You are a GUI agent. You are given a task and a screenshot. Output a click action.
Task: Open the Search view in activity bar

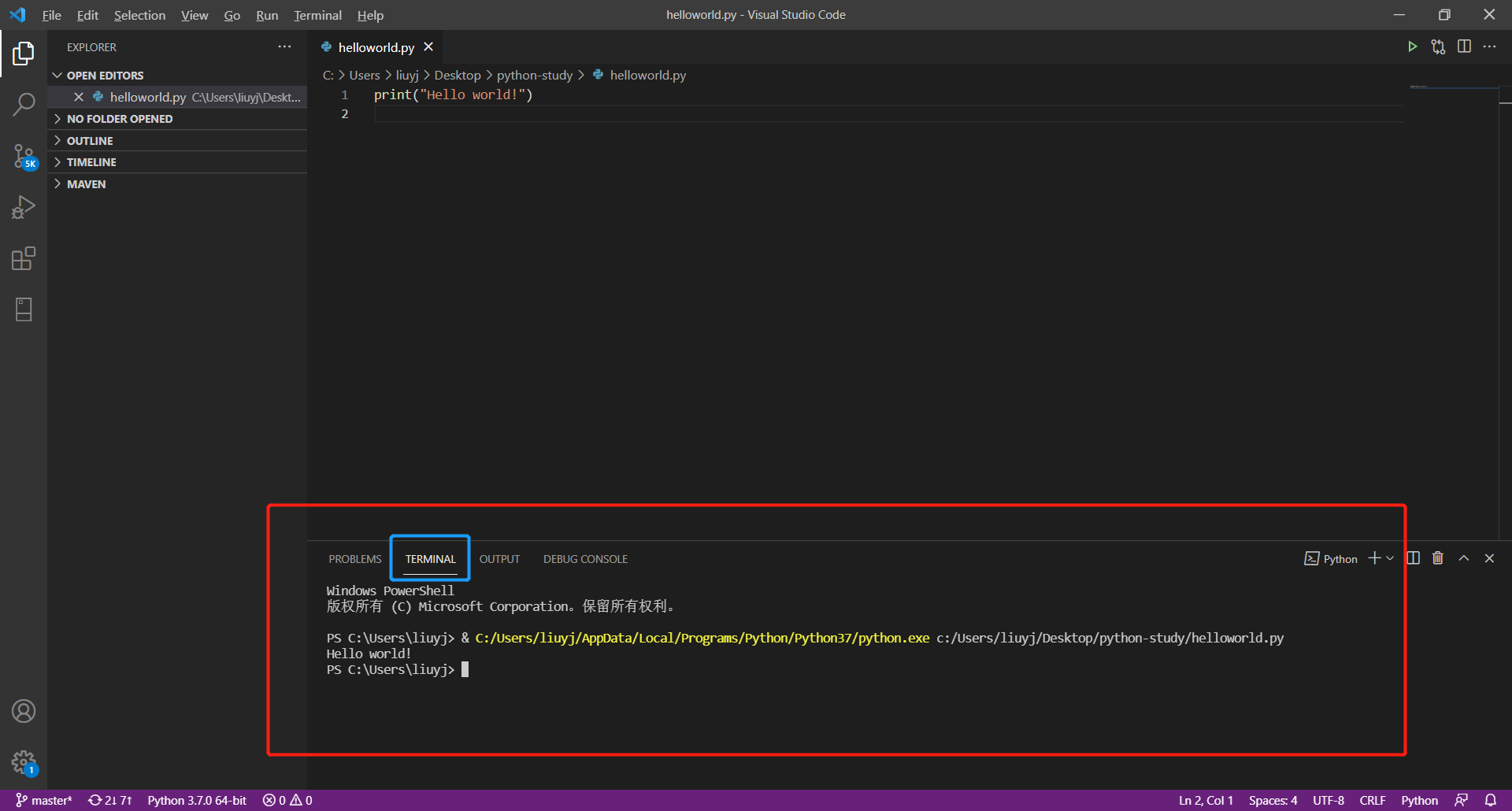tap(24, 104)
